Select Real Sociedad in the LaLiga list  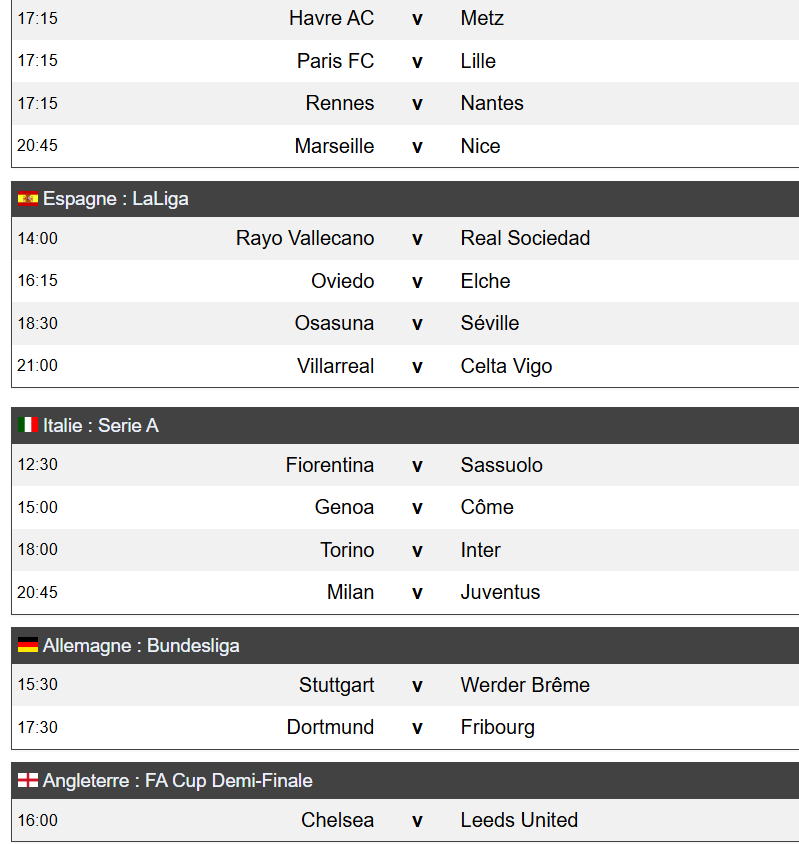(525, 238)
